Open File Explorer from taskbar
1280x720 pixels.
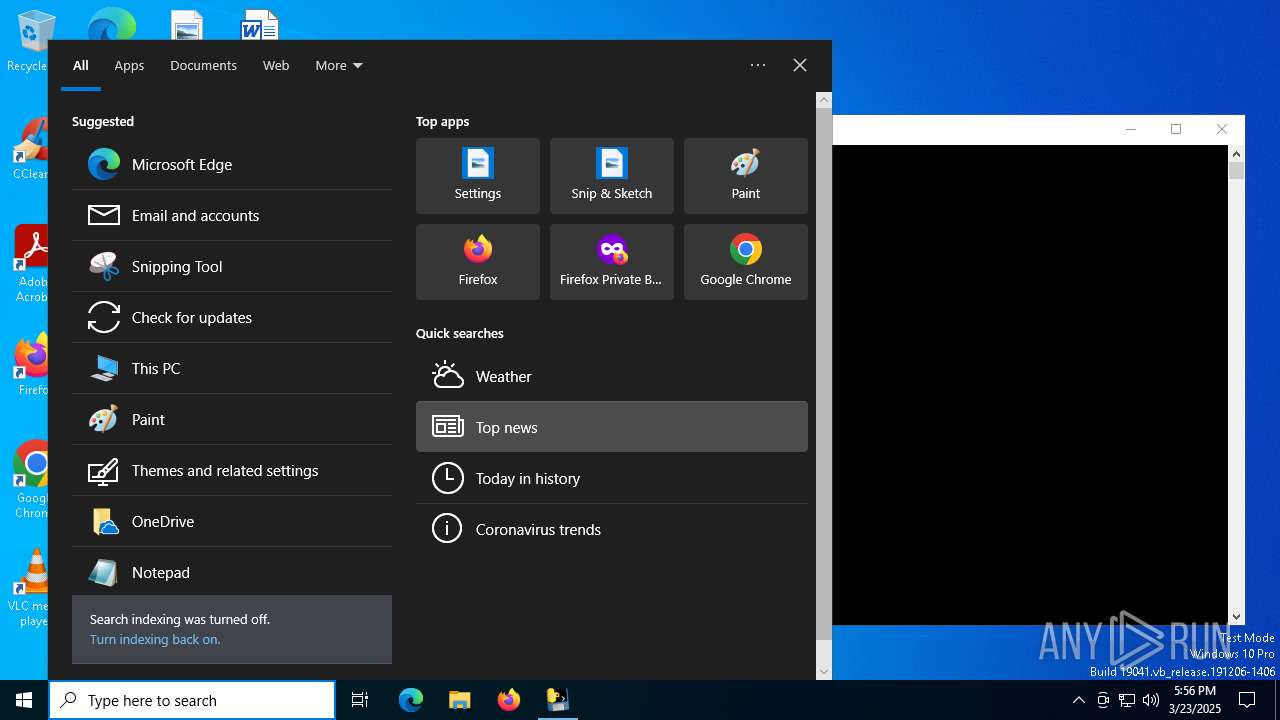tap(460, 700)
